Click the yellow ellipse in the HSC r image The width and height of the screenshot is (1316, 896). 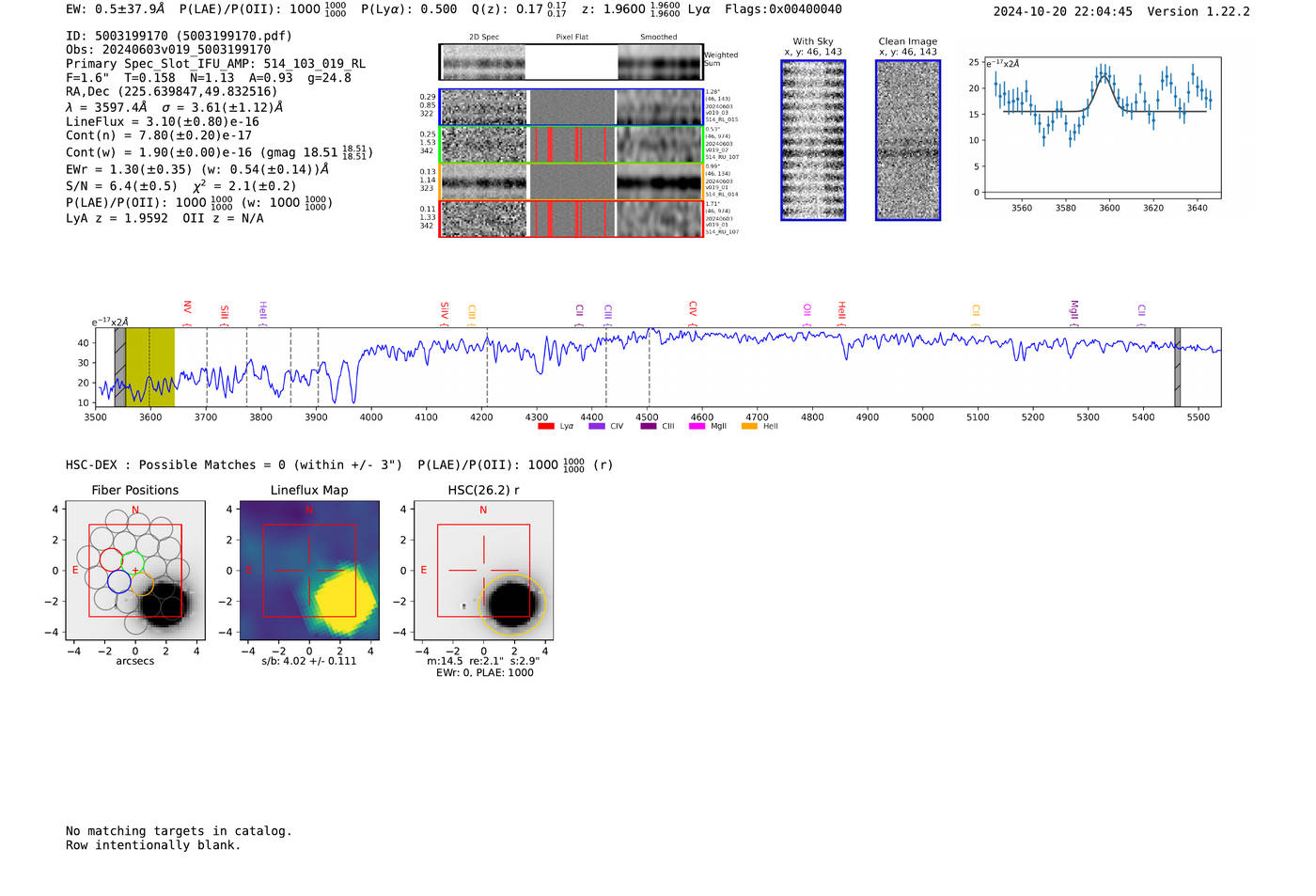coord(511,604)
